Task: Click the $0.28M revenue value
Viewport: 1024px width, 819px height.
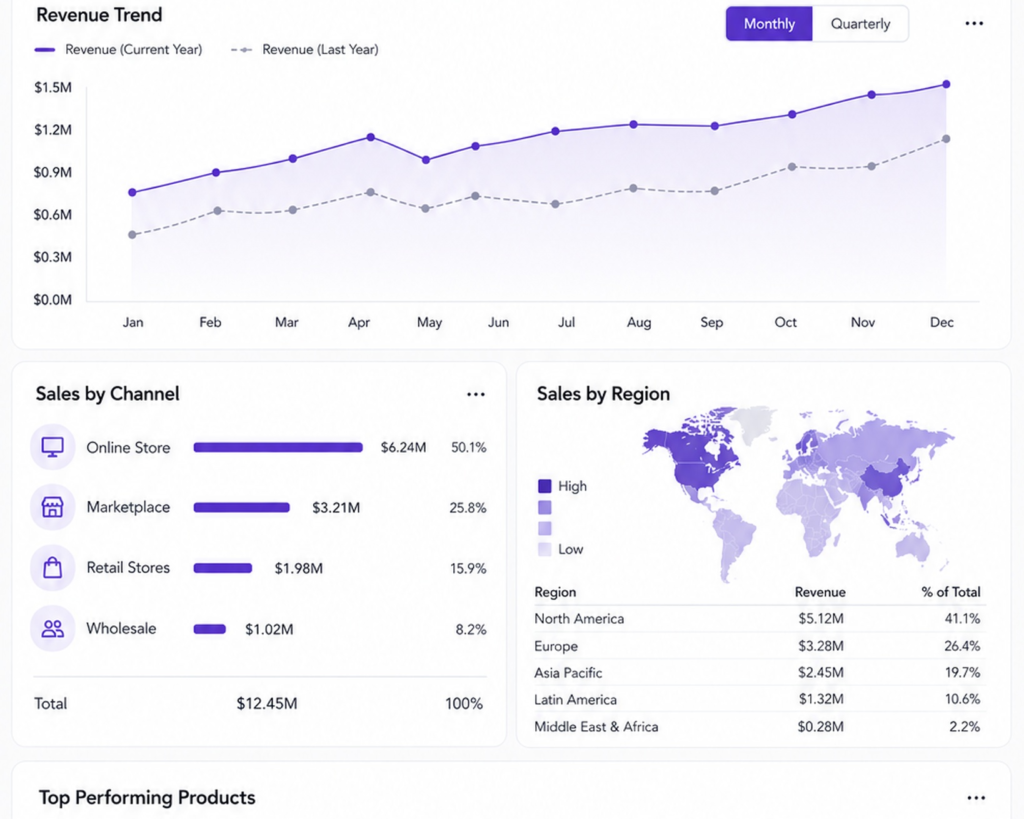Action: (821, 726)
